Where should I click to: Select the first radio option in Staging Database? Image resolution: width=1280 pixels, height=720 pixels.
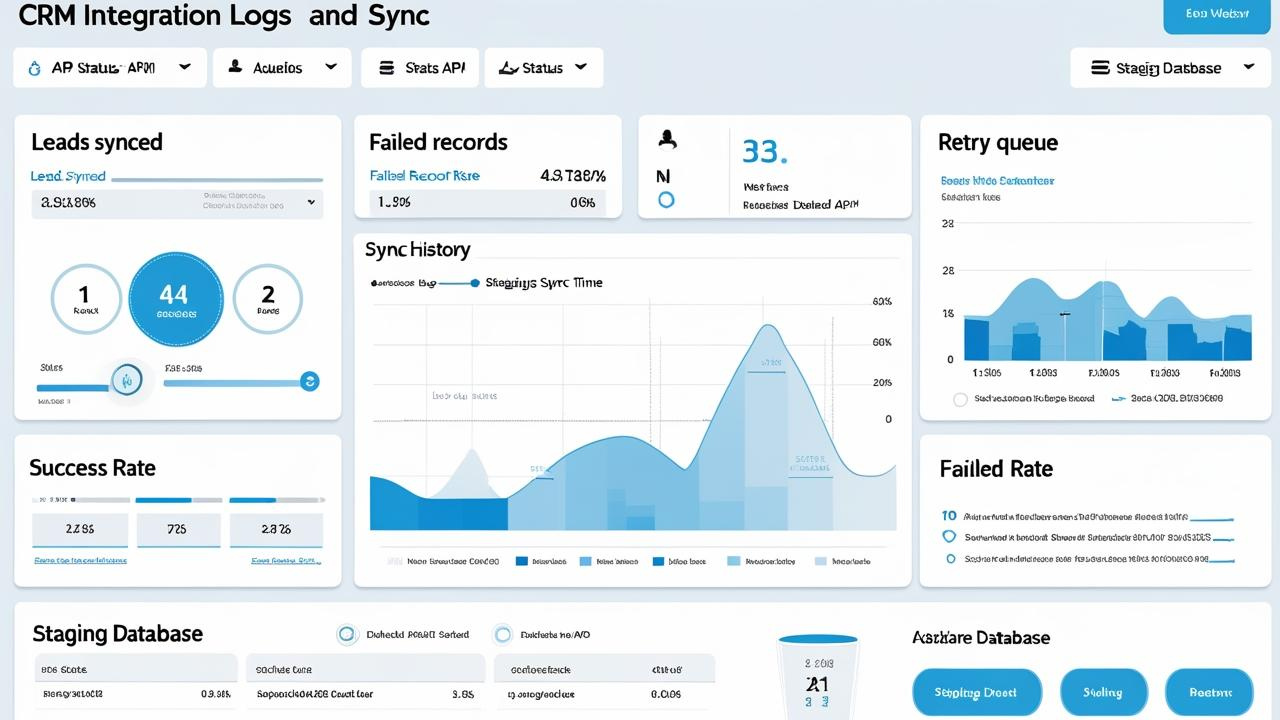click(347, 634)
